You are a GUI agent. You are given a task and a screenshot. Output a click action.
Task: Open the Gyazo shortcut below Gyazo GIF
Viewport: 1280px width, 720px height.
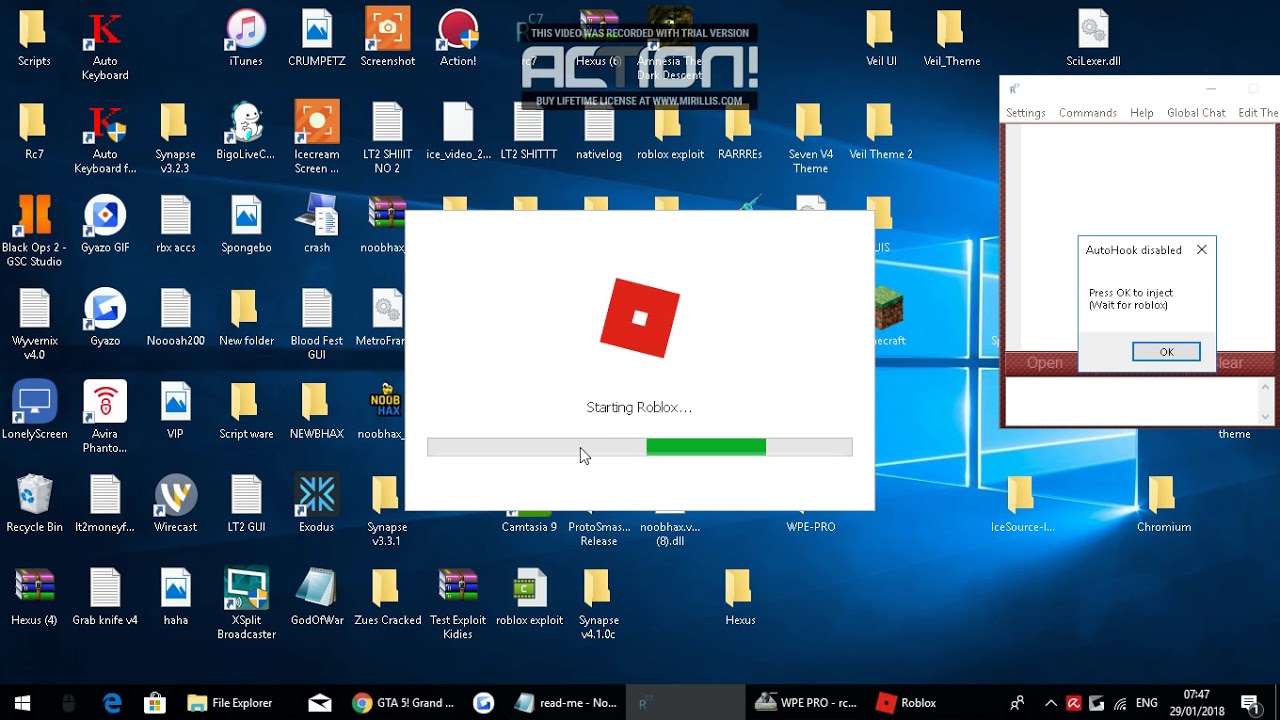coord(104,317)
